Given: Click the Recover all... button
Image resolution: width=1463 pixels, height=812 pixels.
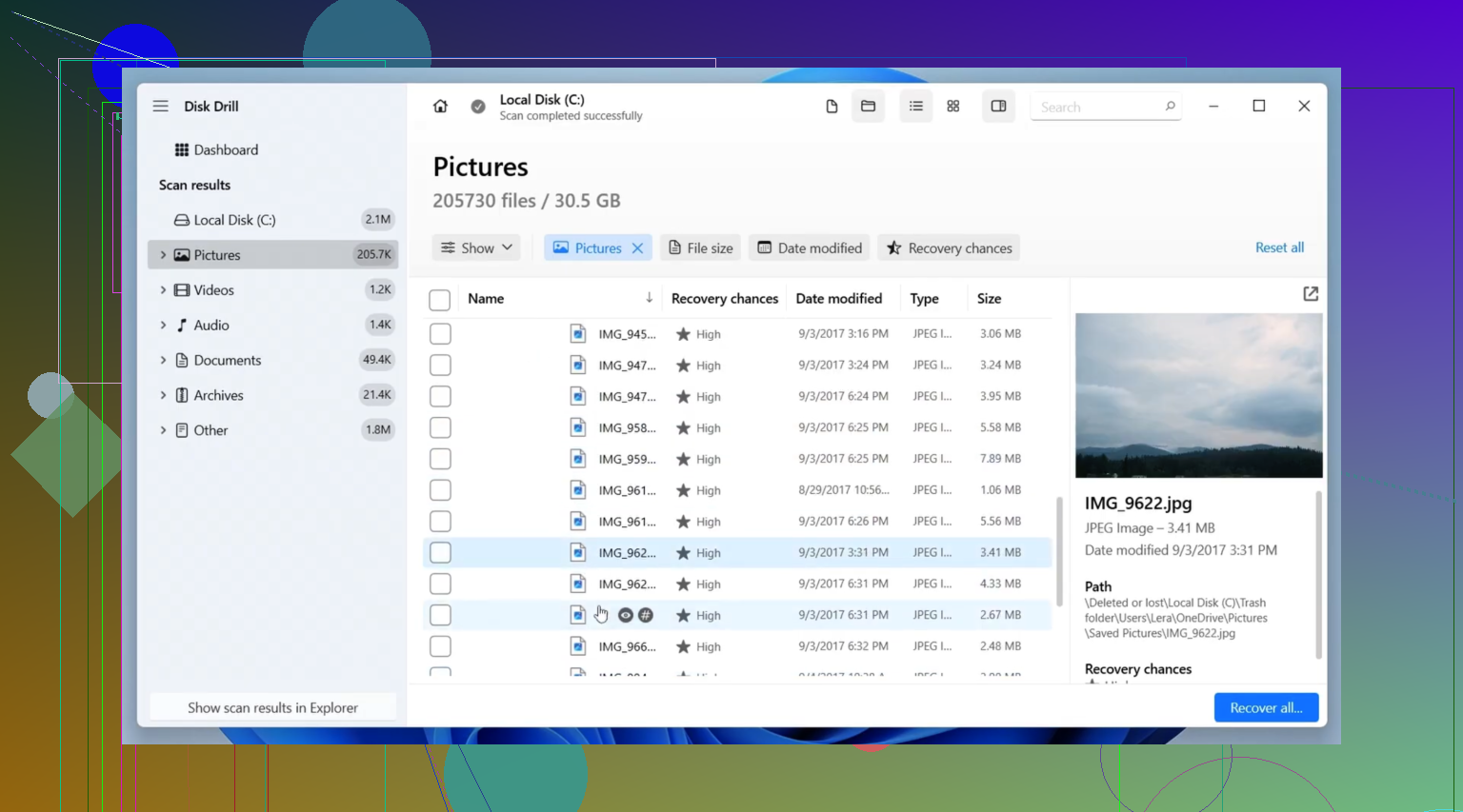Looking at the screenshot, I should 1266,707.
